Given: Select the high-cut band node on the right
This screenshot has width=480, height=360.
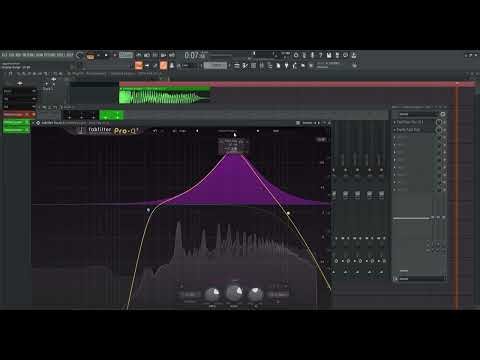Looking at the screenshot, I should tap(288, 213).
